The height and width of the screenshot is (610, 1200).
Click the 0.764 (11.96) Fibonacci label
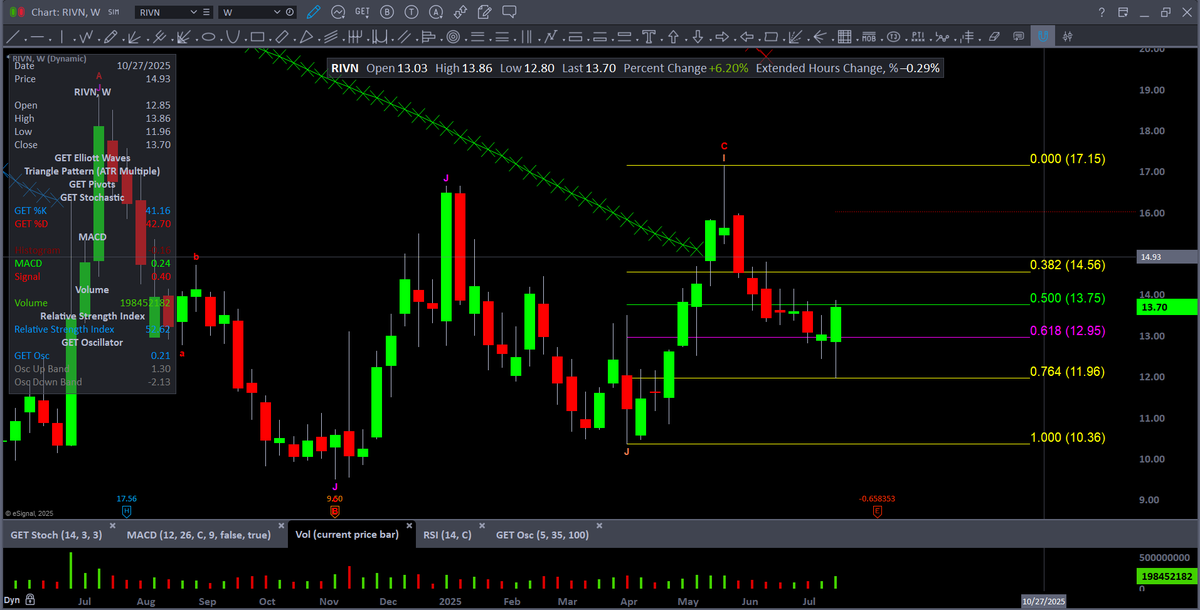point(1067,372)
